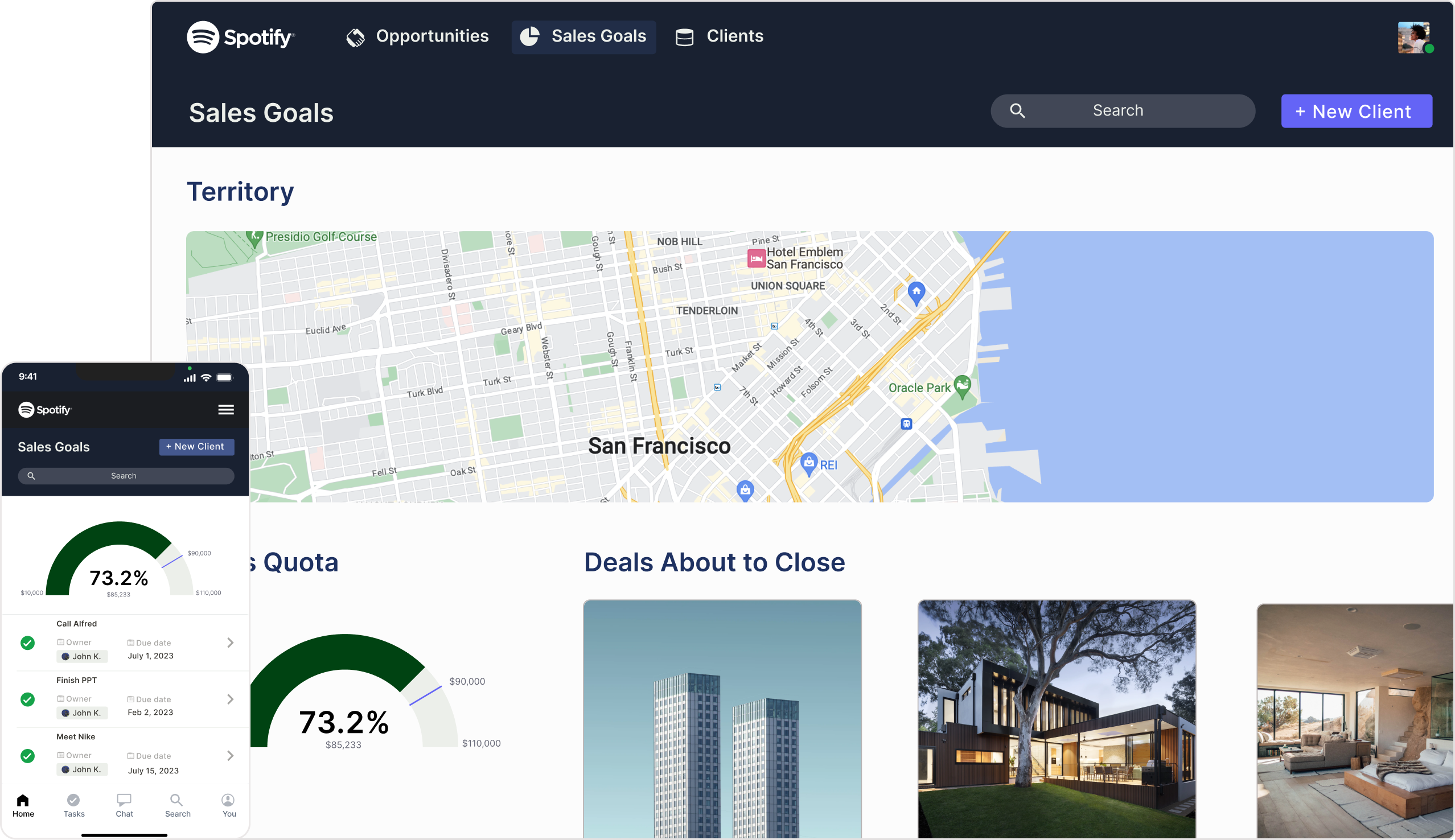The image size is (1455, 840).
Task: Toggle the Meet Nike completed checkmark
Action: 28,756
